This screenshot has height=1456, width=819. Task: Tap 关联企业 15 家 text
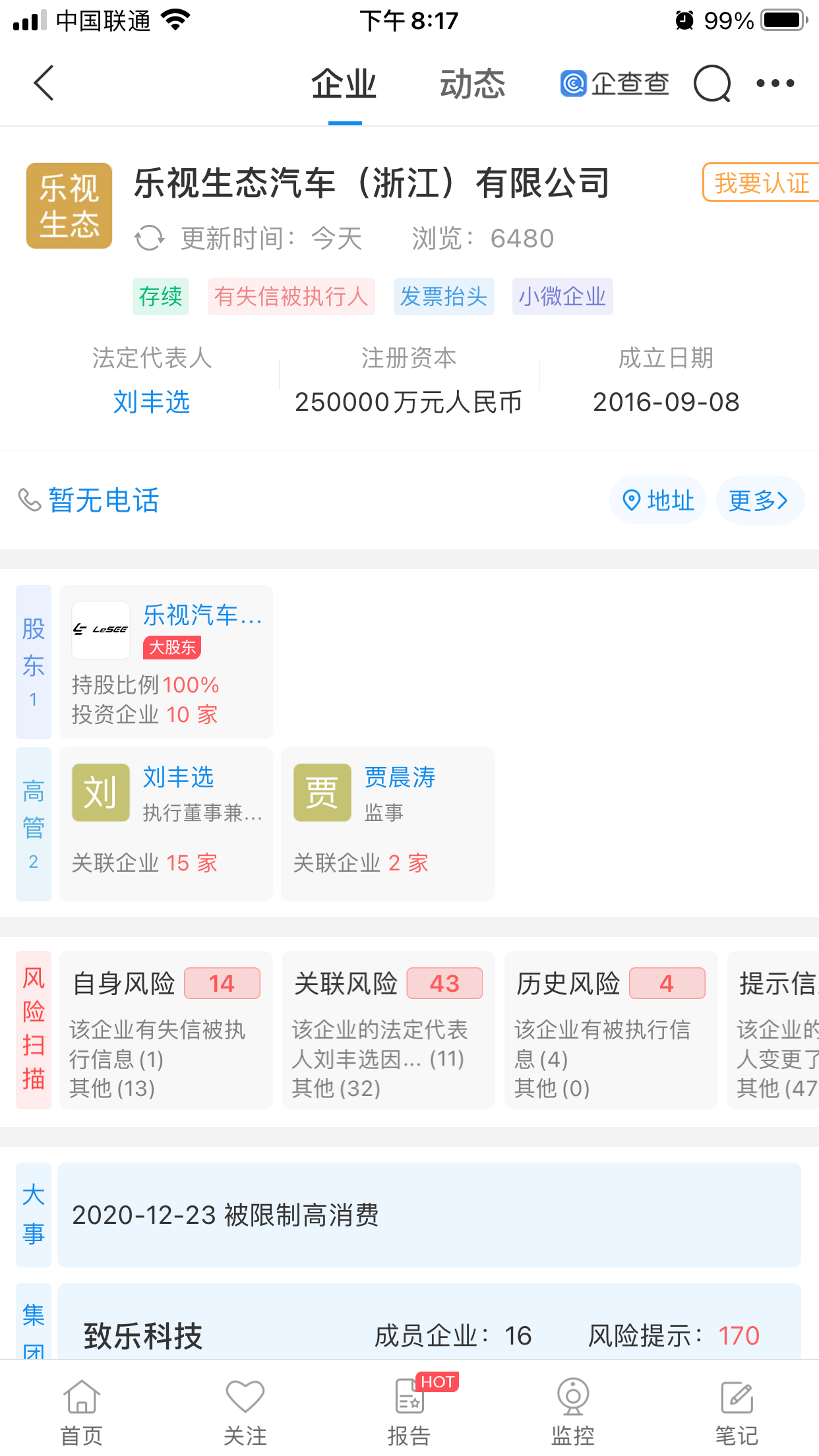(144, 863)
